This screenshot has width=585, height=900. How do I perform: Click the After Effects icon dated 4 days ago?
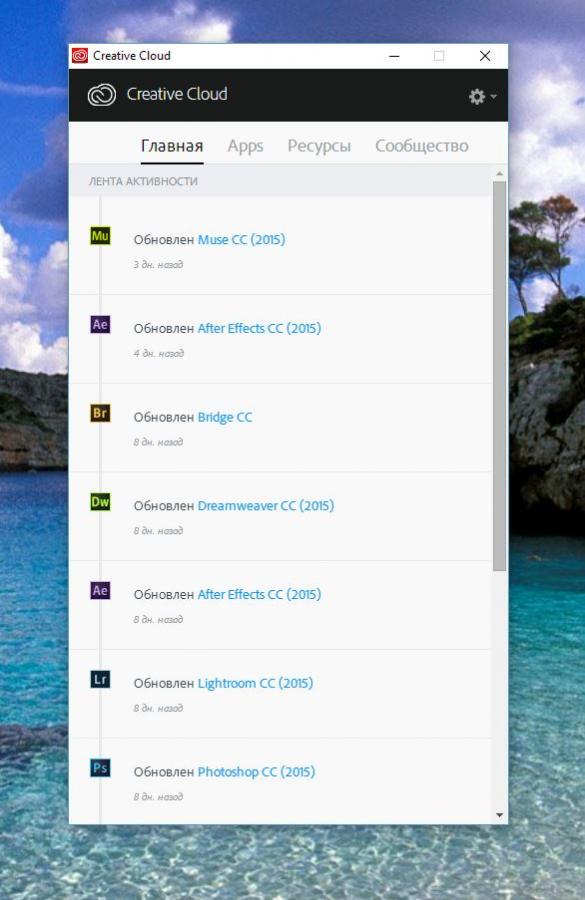100,325
